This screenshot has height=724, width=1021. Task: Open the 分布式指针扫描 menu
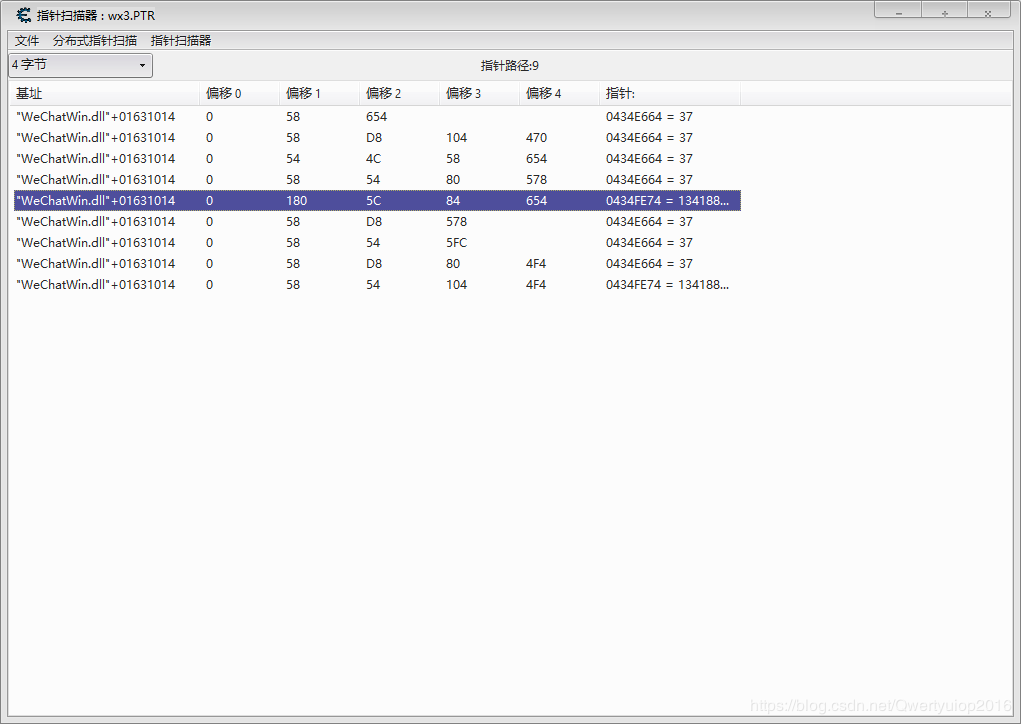point(95,40)
